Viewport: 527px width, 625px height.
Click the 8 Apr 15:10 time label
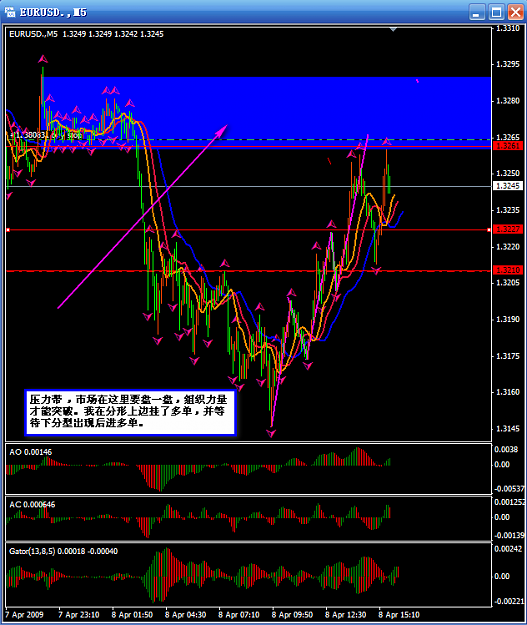399,615
